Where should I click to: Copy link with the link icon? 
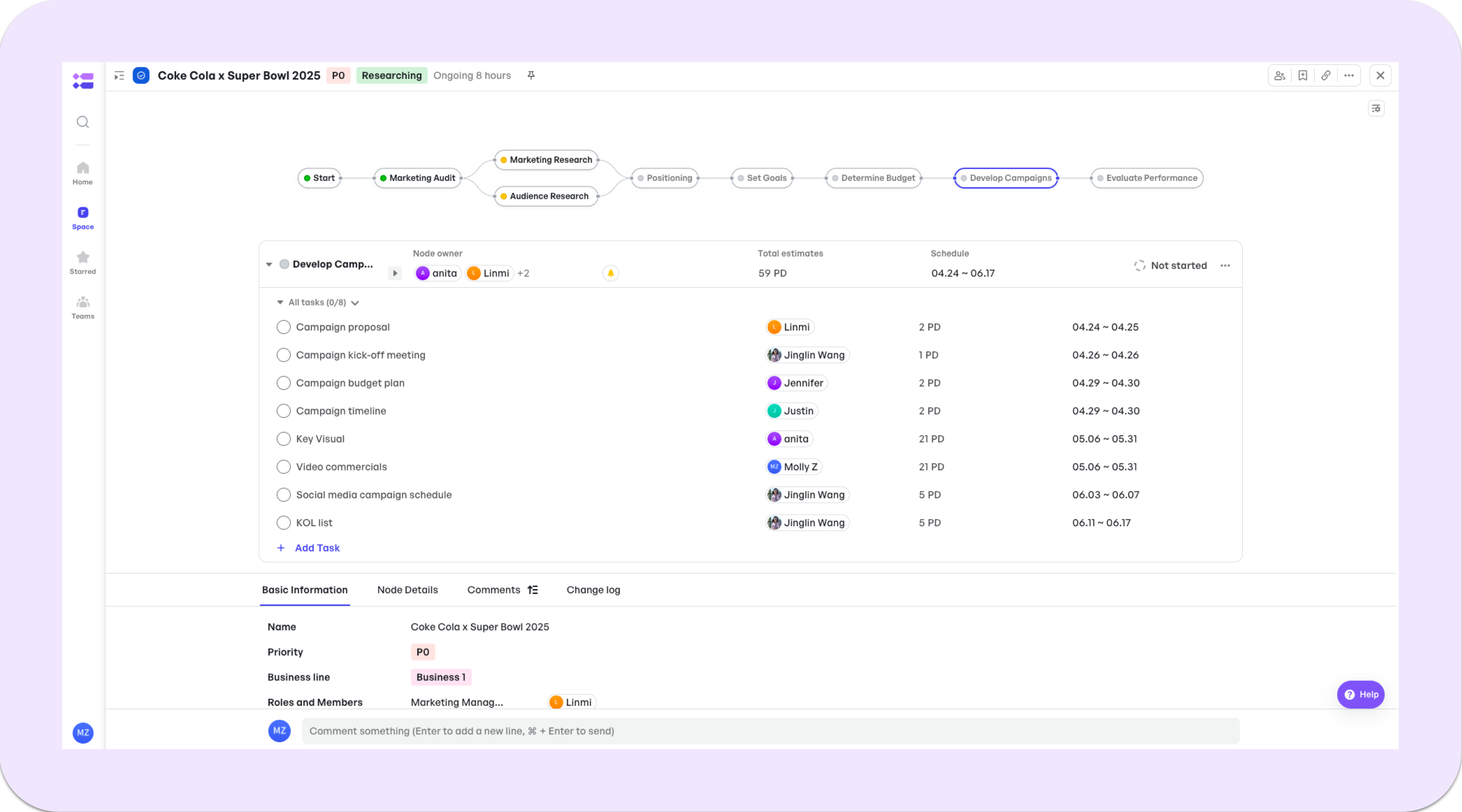(1326, 76)
